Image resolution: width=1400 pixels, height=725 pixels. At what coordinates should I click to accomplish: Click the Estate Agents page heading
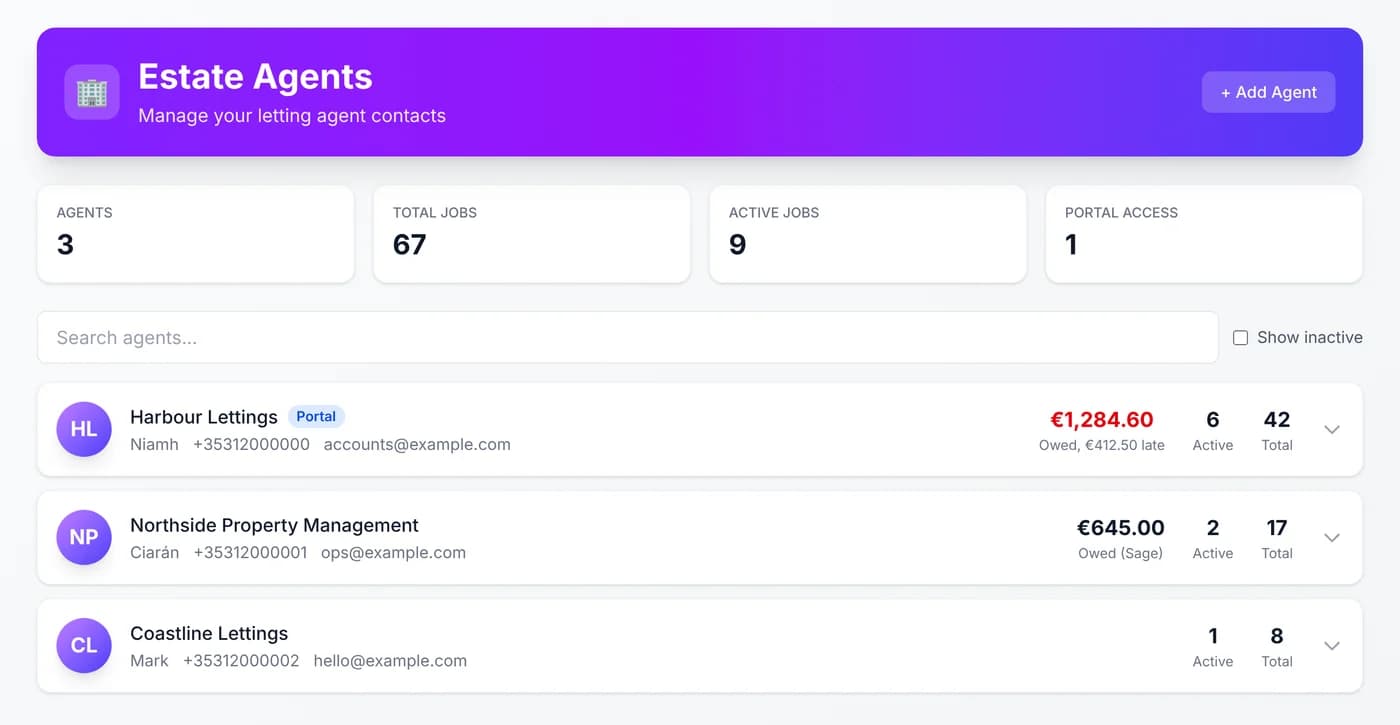(255, 76)
